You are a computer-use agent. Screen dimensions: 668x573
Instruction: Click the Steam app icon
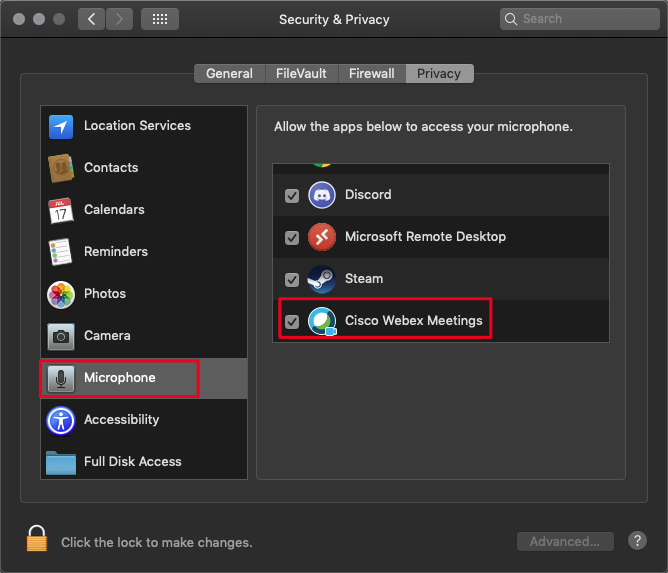click(x=321, y=279)
